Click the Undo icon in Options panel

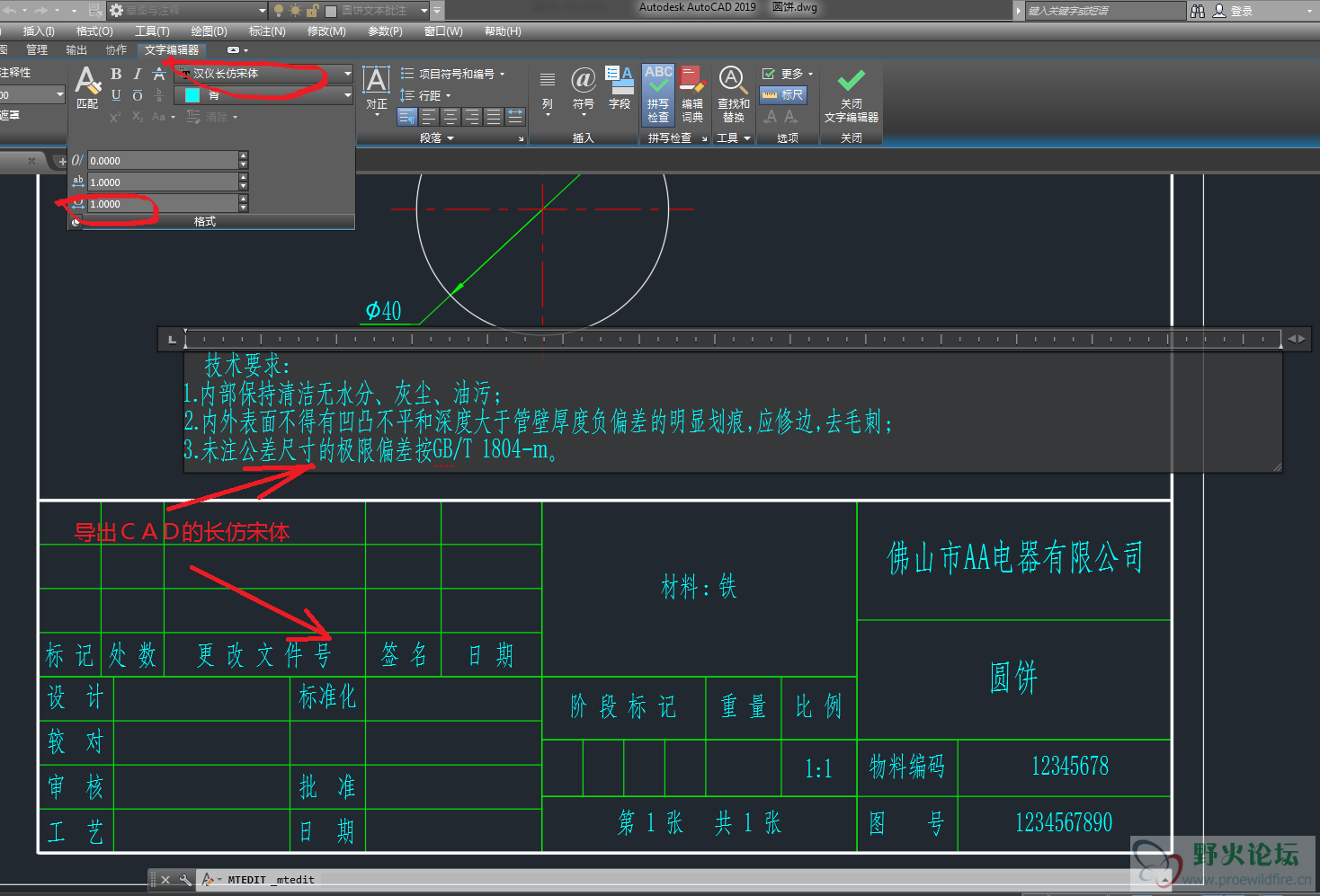(x=770, y=117)
